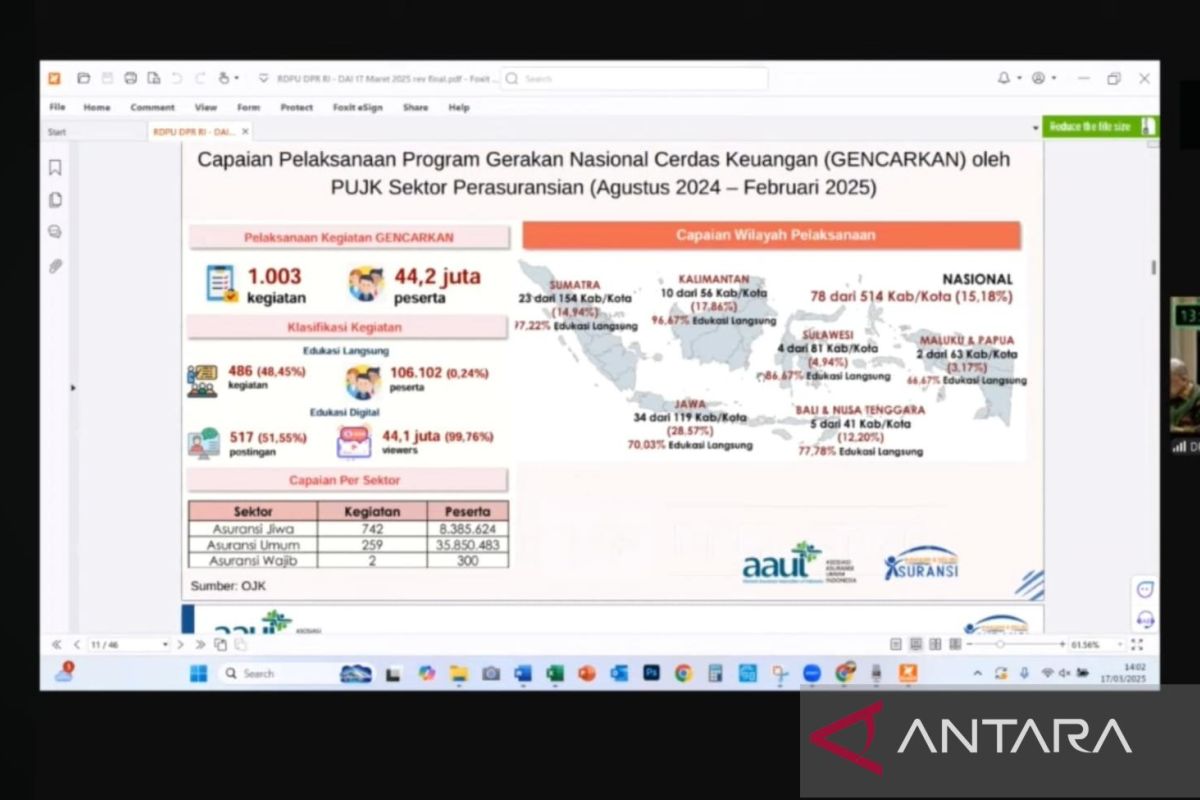Image resolution: width=1200 pixels, height=800 pixels.
Task: Toggle single page view mode
Action: pyautogui.click(x=895, y=645)
